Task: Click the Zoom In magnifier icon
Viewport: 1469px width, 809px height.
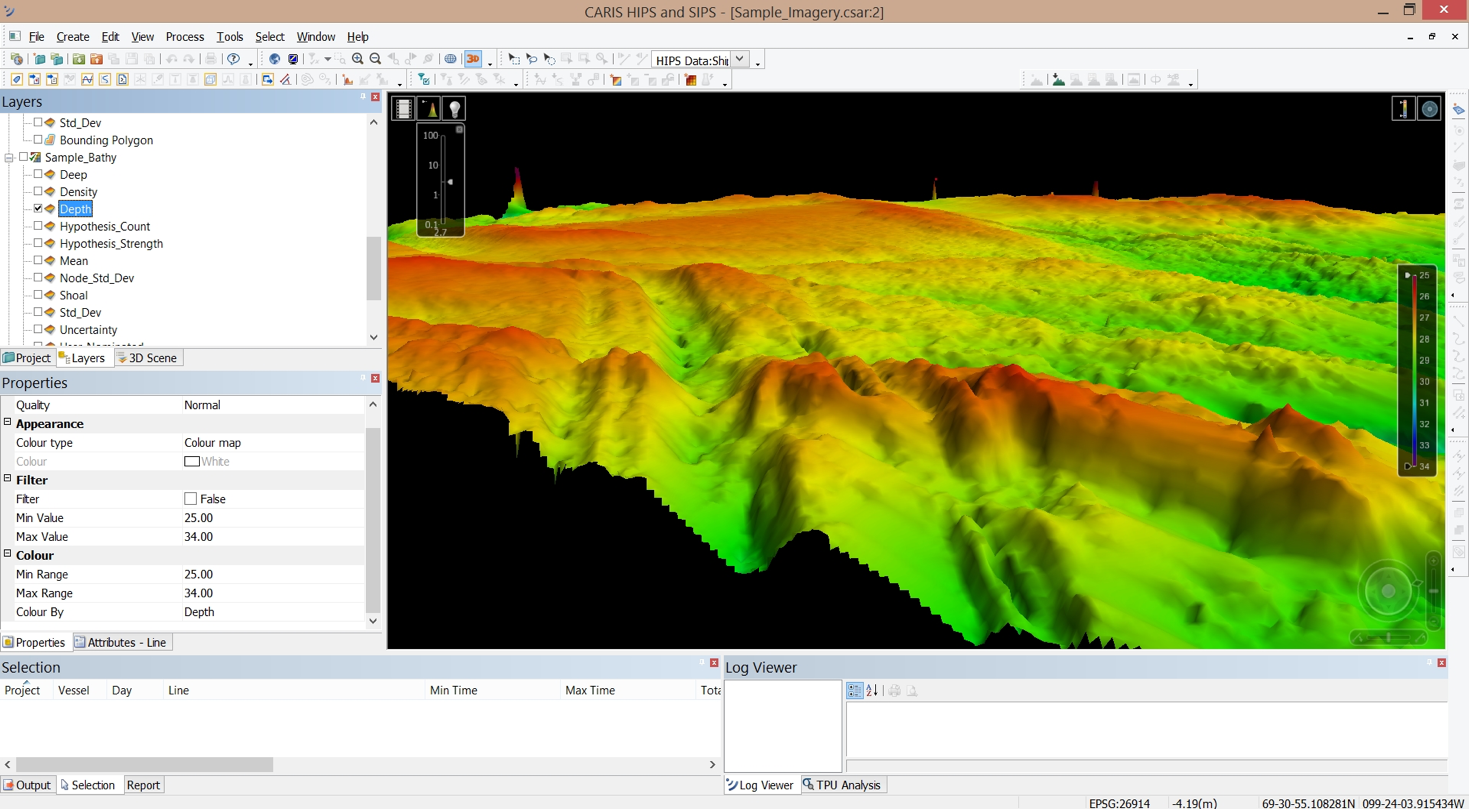Action: point(358,59)
